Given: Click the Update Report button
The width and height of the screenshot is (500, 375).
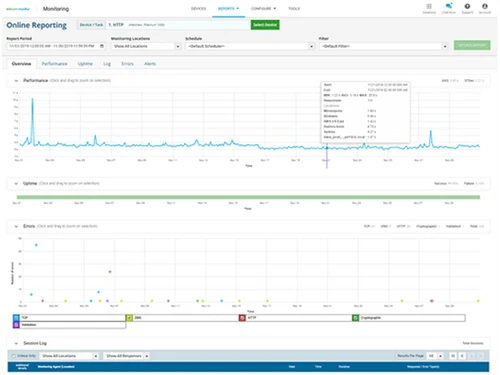Looking at the screenshot, I should 472,45.
